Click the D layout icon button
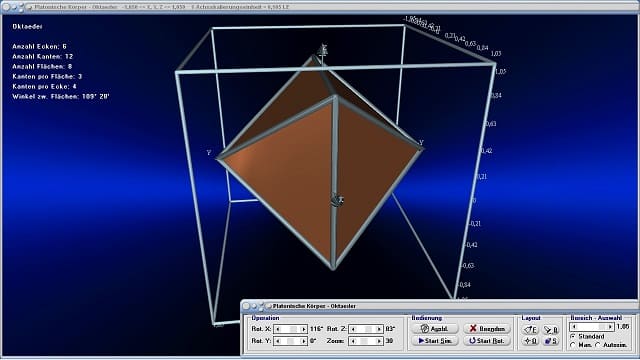This screenshot has height=360, width=640. pos(531,341)
